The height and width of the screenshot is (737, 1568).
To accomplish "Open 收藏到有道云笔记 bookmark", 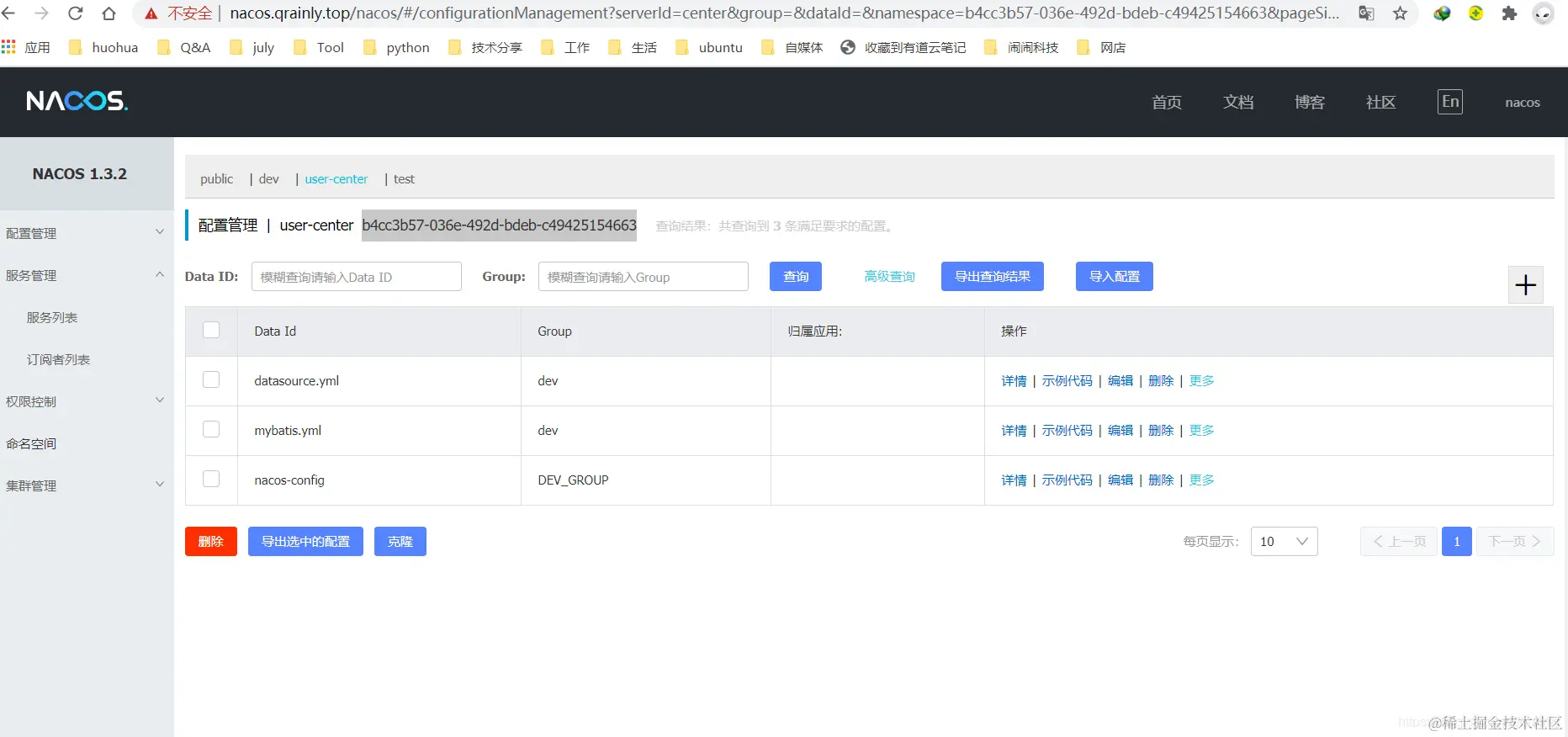I will point(903,47).
